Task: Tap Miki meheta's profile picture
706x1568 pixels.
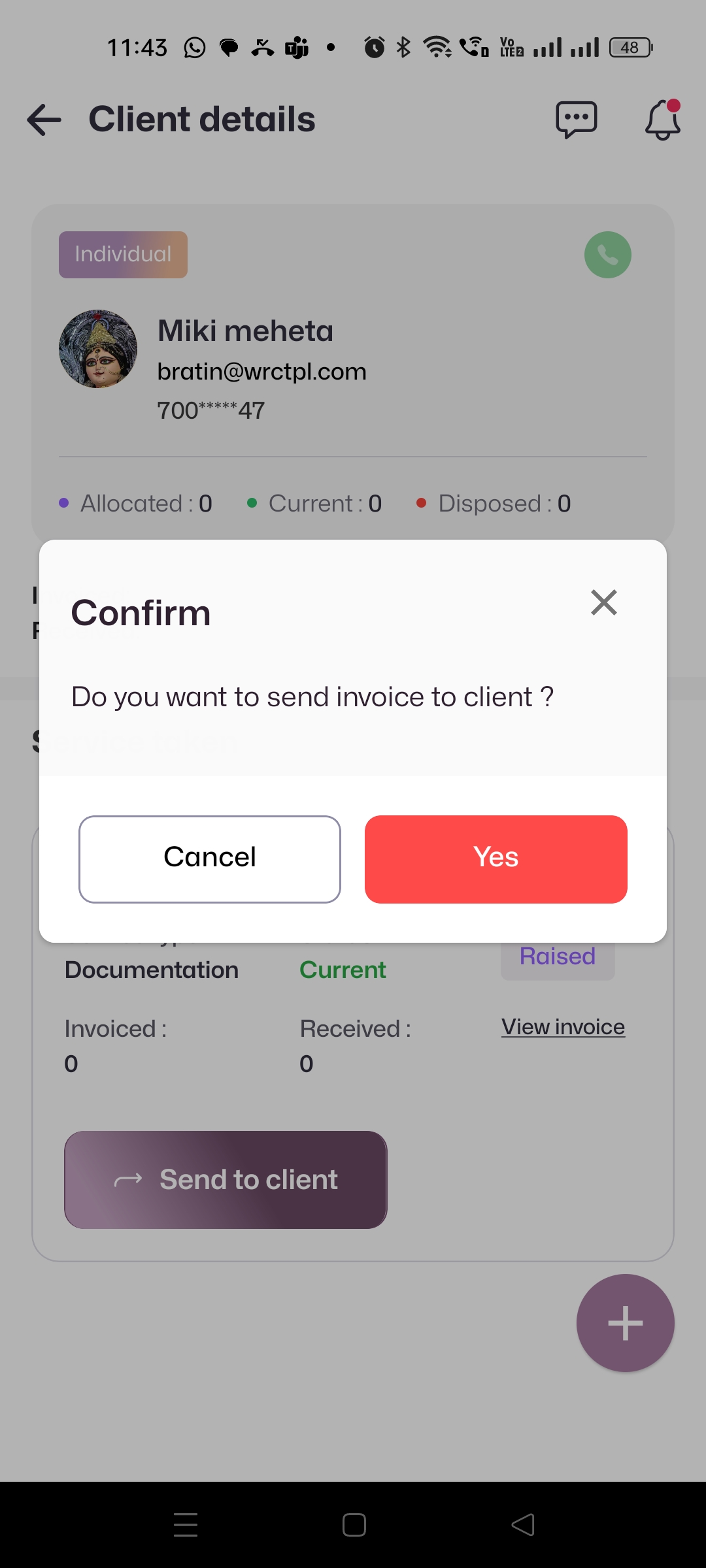Action: pyautogui.click(x=98, y=349)
